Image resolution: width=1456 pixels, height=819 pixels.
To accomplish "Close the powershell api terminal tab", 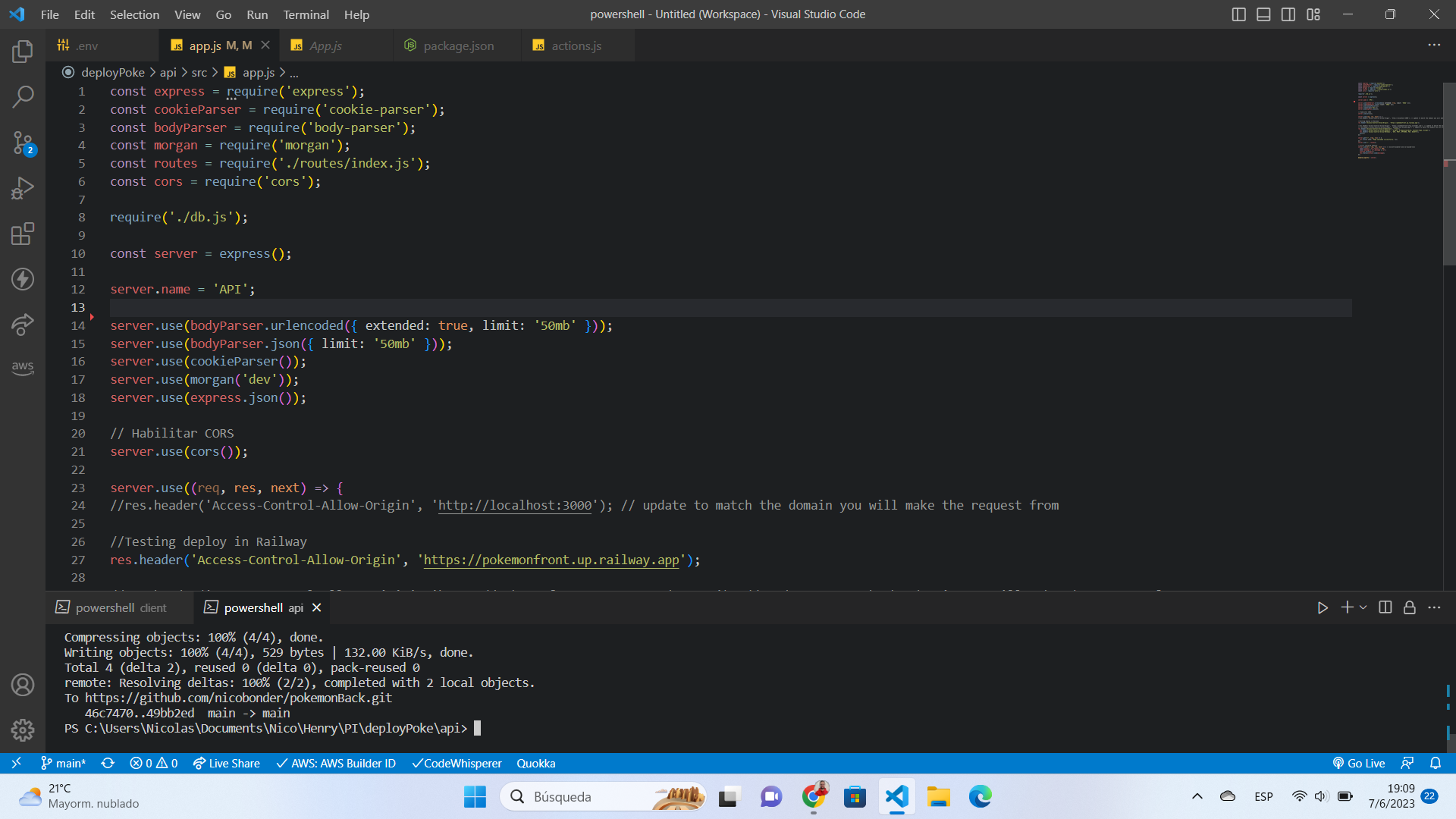I will tap(317, 607).
